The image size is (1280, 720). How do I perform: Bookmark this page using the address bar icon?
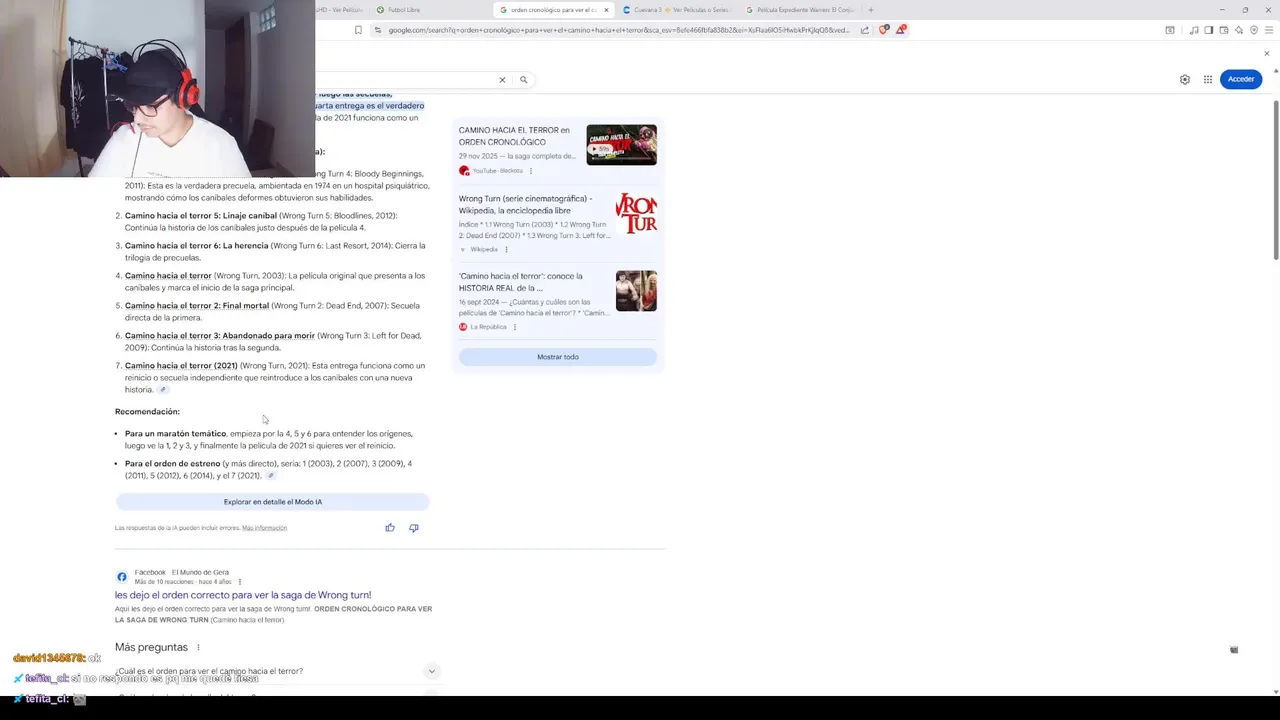(x=358, y=30)
